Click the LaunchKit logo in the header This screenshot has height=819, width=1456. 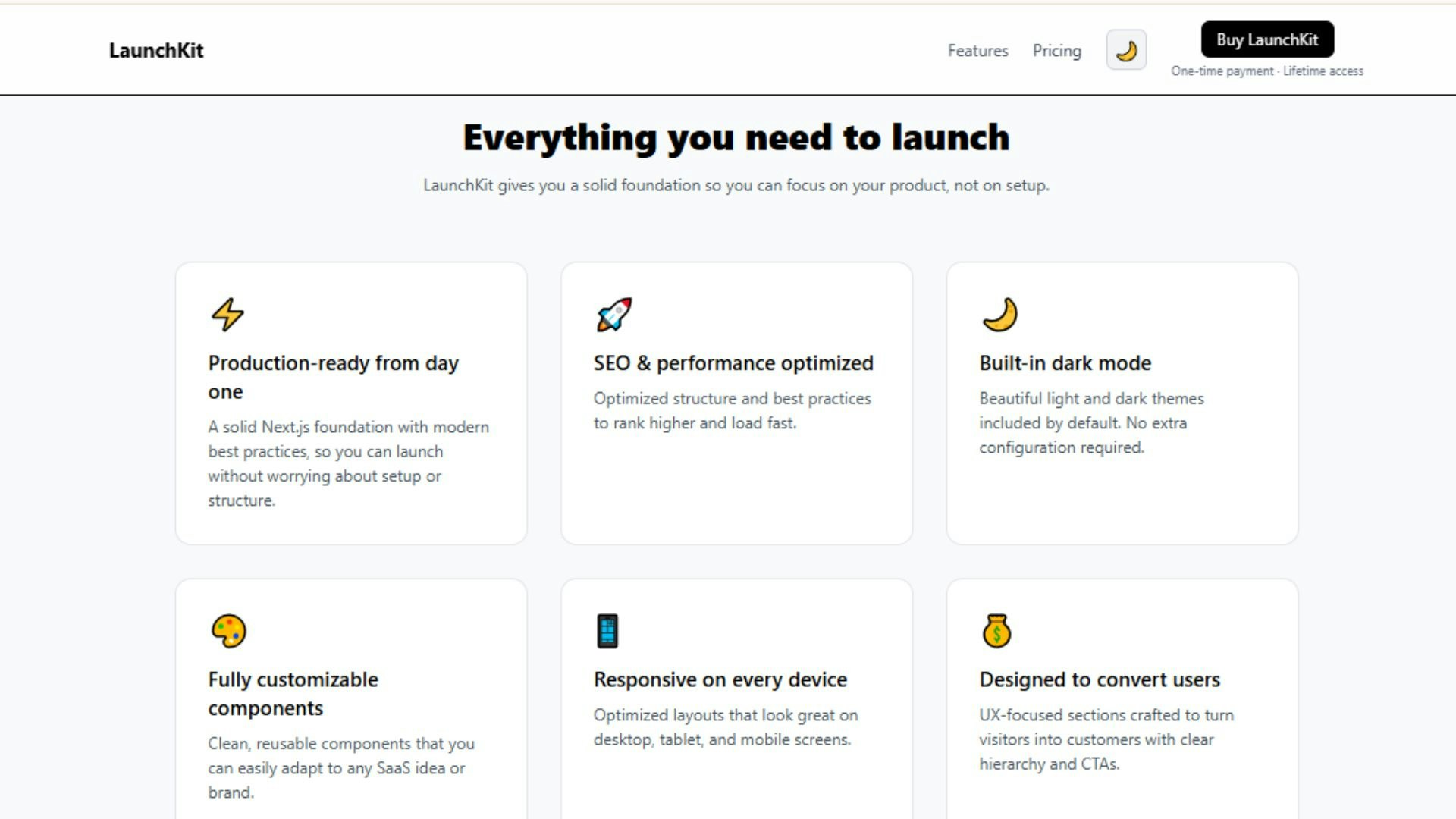(157, 50)
